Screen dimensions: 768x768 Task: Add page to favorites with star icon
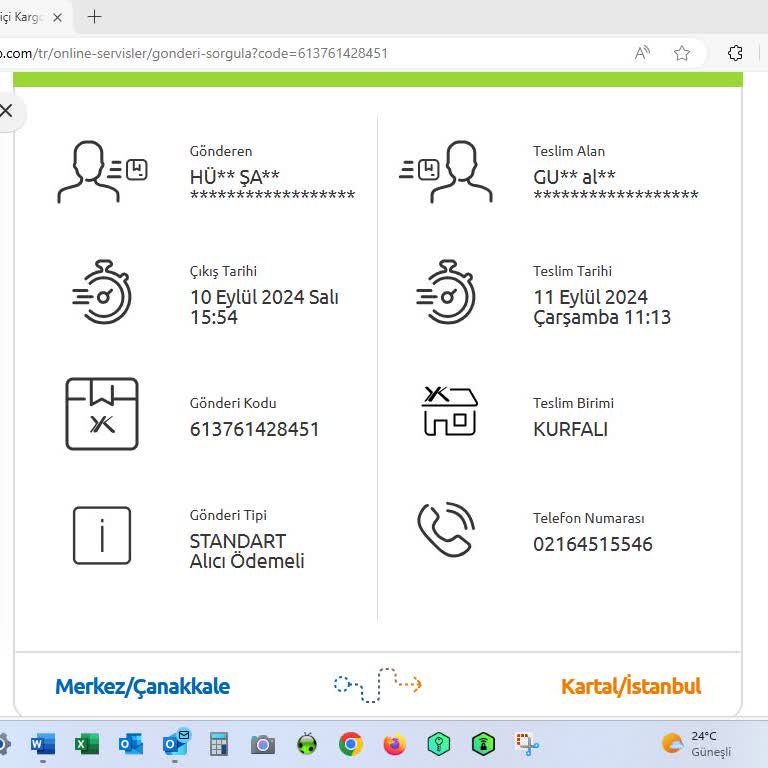682,53
